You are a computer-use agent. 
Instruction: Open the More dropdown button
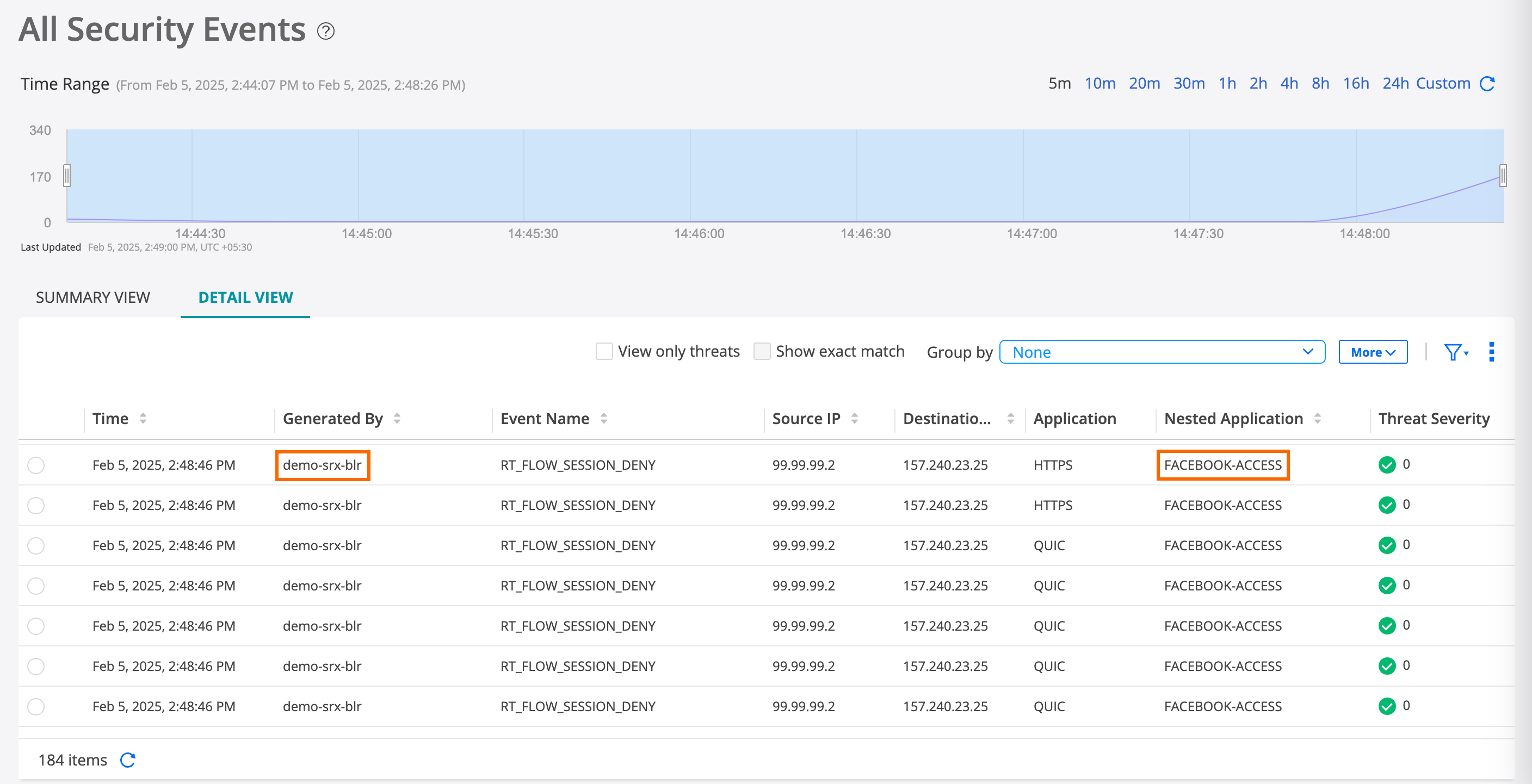1372,352
